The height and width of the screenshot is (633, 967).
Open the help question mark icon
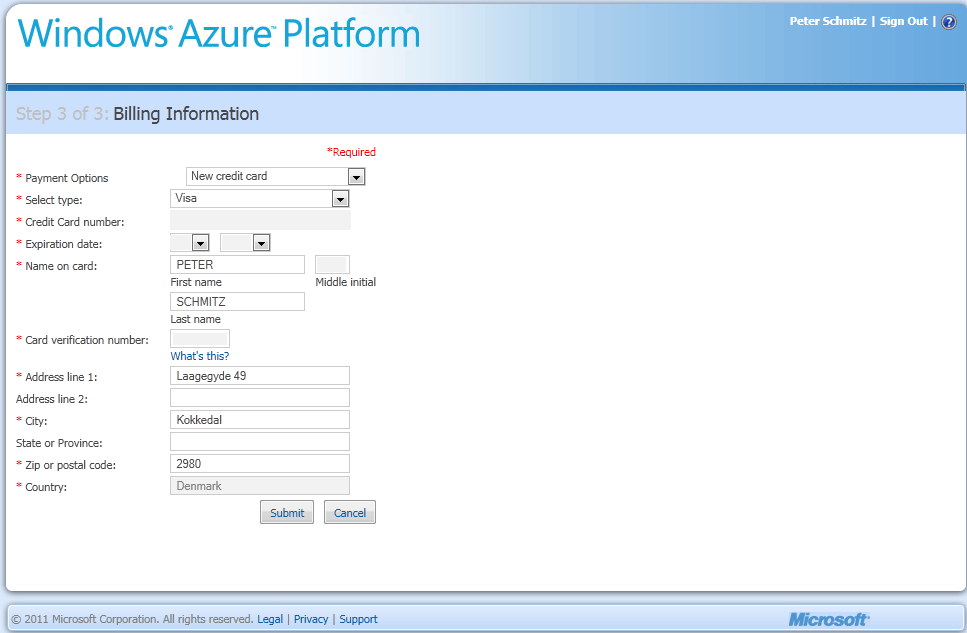[948, 22]
